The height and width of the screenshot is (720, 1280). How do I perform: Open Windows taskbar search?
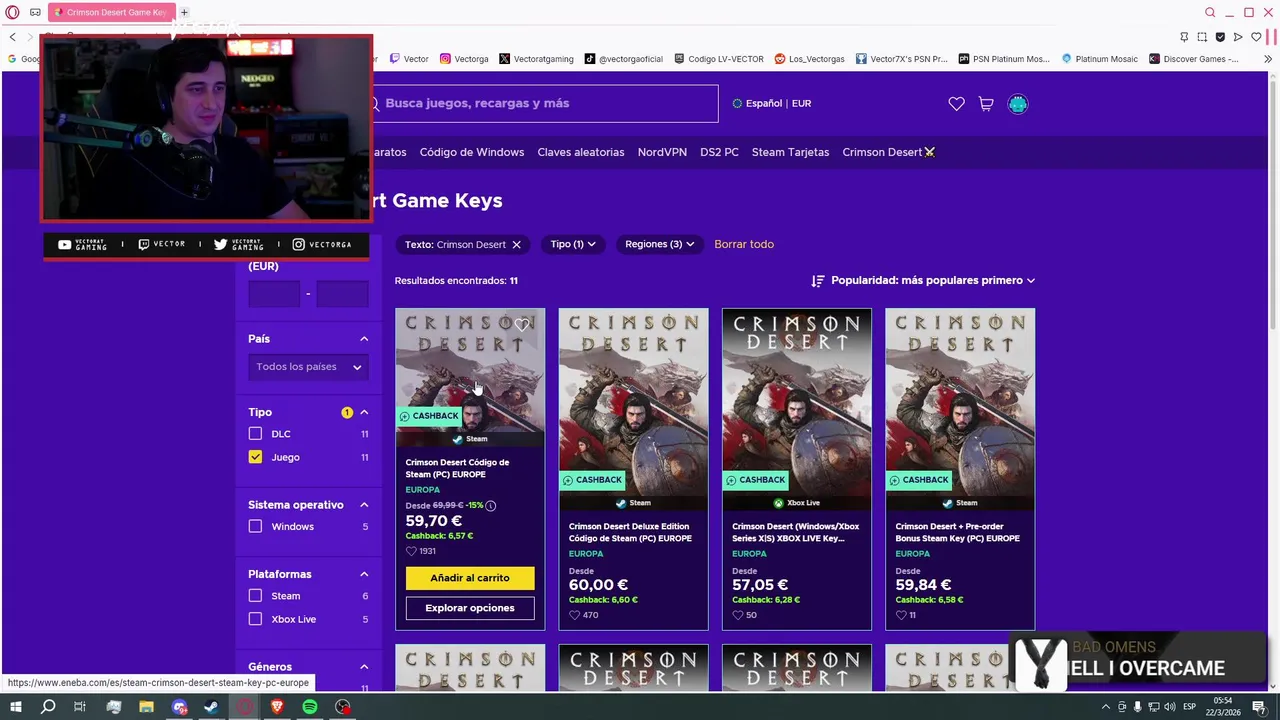click(x=48, y=707)
